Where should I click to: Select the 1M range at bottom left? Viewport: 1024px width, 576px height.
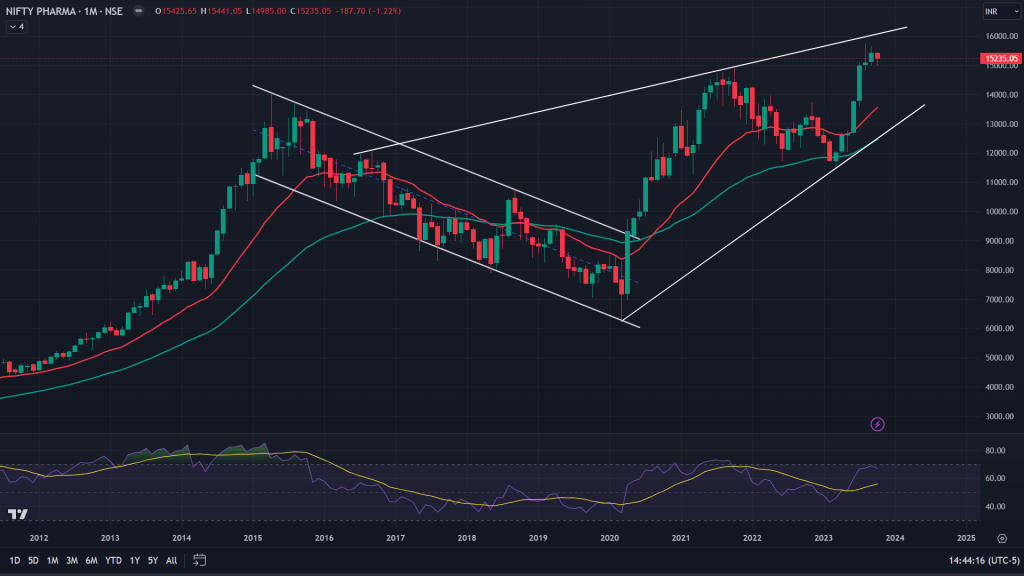[x=52, y=560]
